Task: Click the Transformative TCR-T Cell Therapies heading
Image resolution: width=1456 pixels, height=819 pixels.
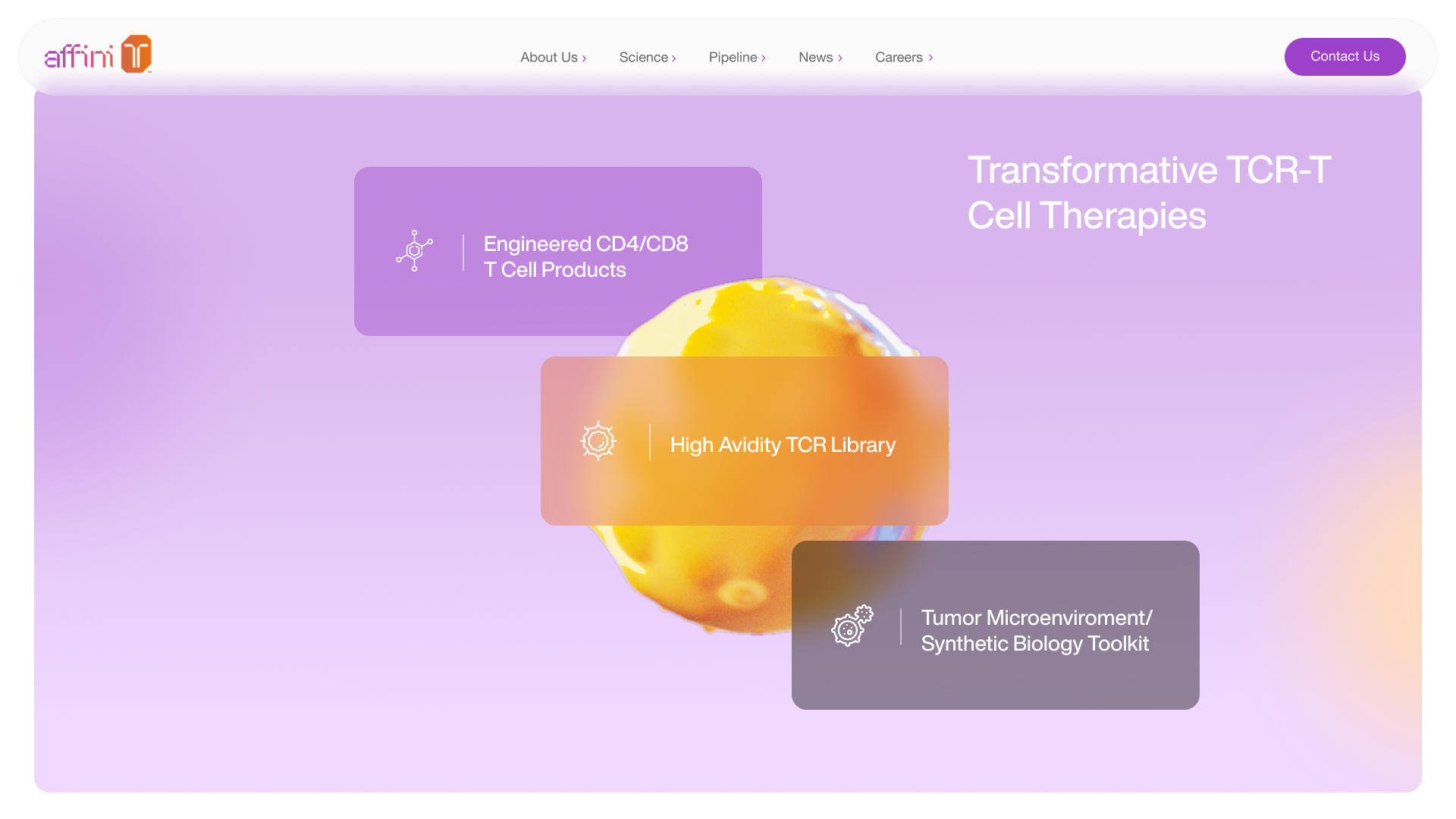Action: 1149,193
